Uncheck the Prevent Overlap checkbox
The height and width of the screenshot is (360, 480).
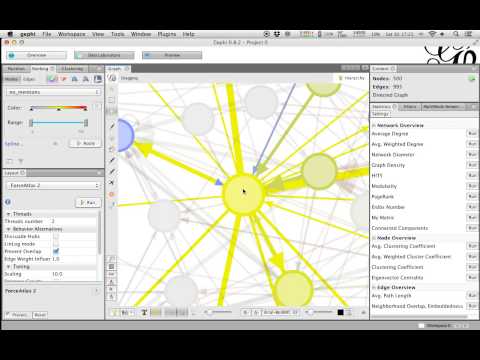coord(56,251)
